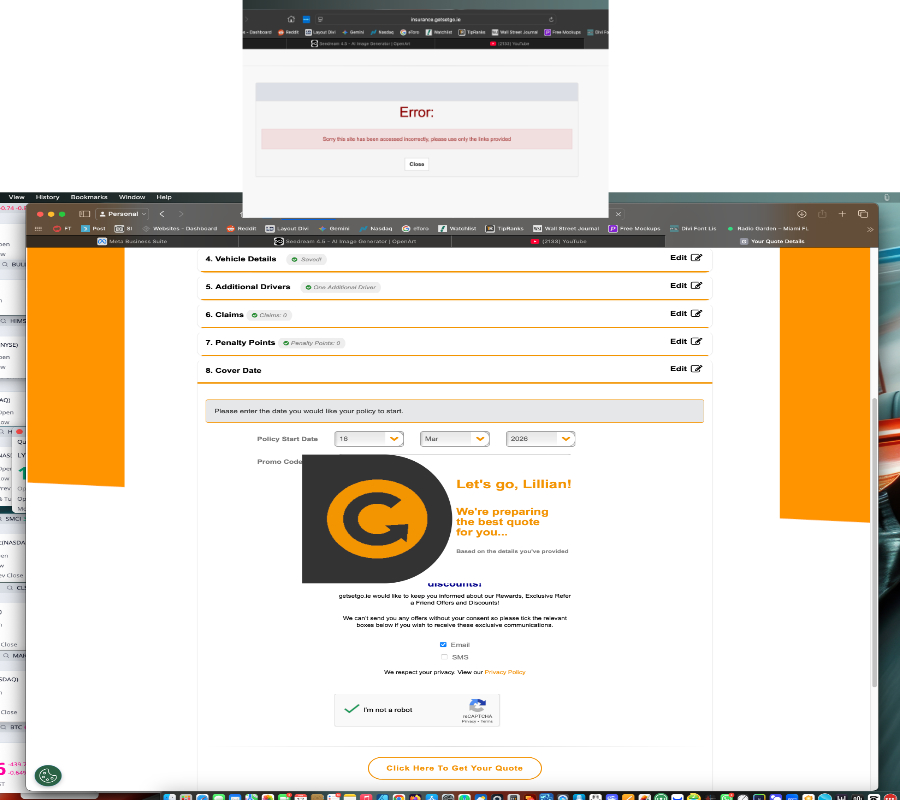Image resolution: width=900 pixels, height=800 pixels.
Task: Go back with the left chevron
Action: click(x=162, y=214)
